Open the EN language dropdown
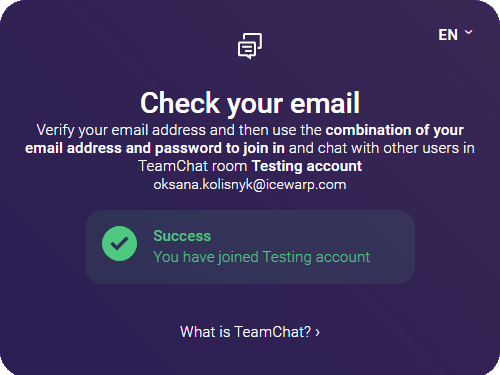 pyautogui.click(x=455, y=35)
